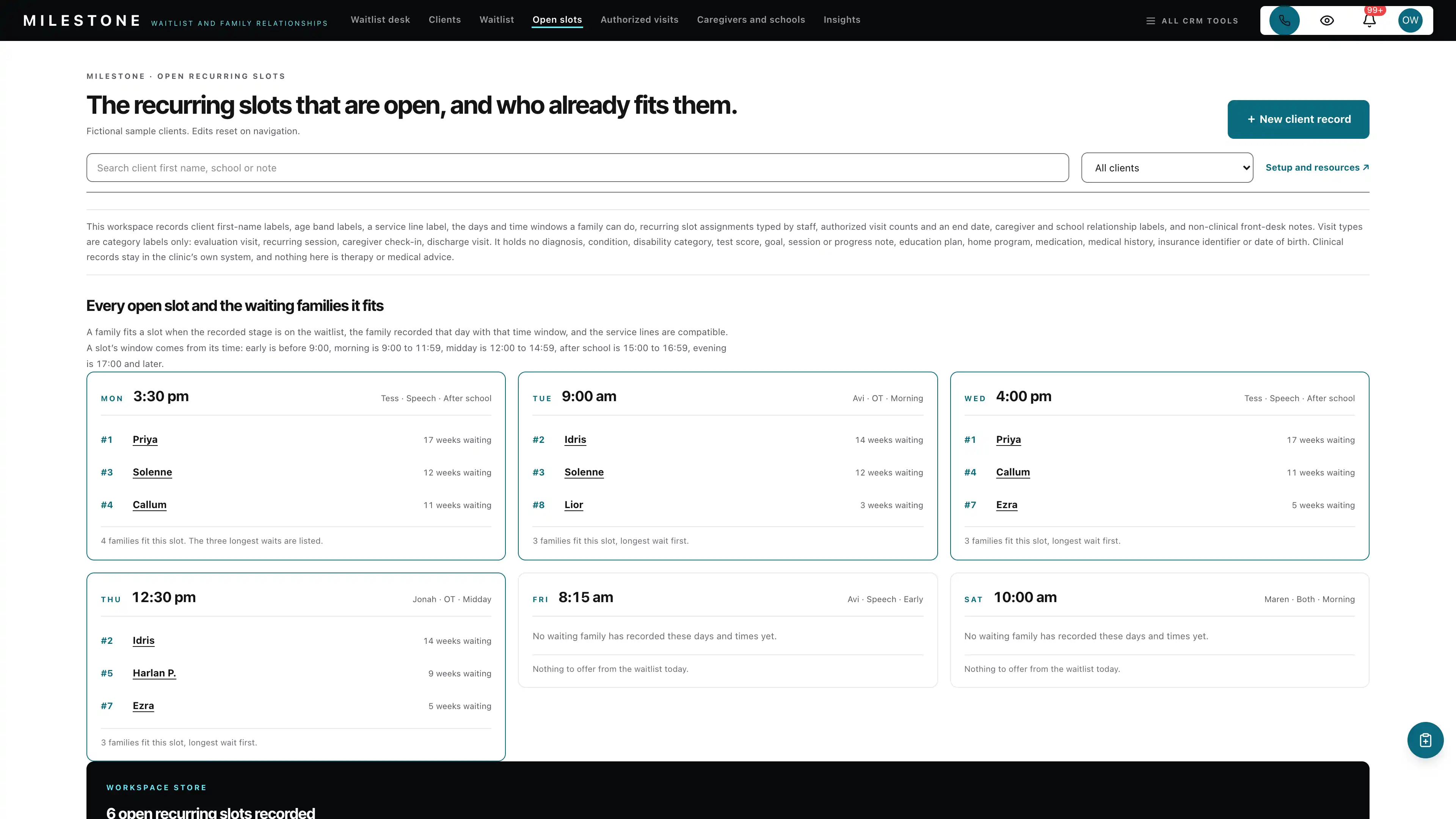Open Caregivers and schools tab

pyautogui.click(x=751, y=20)
